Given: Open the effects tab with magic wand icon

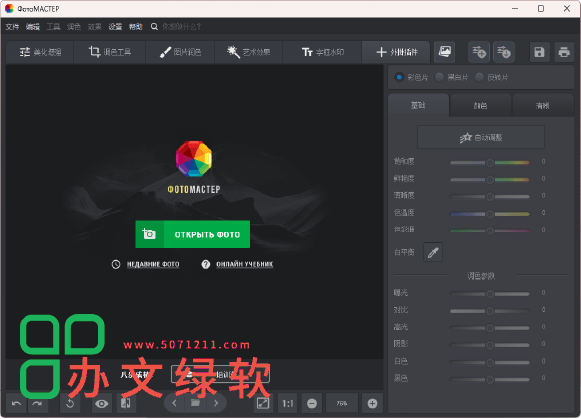Looking at the screenshot, I should tap(248, 52).
